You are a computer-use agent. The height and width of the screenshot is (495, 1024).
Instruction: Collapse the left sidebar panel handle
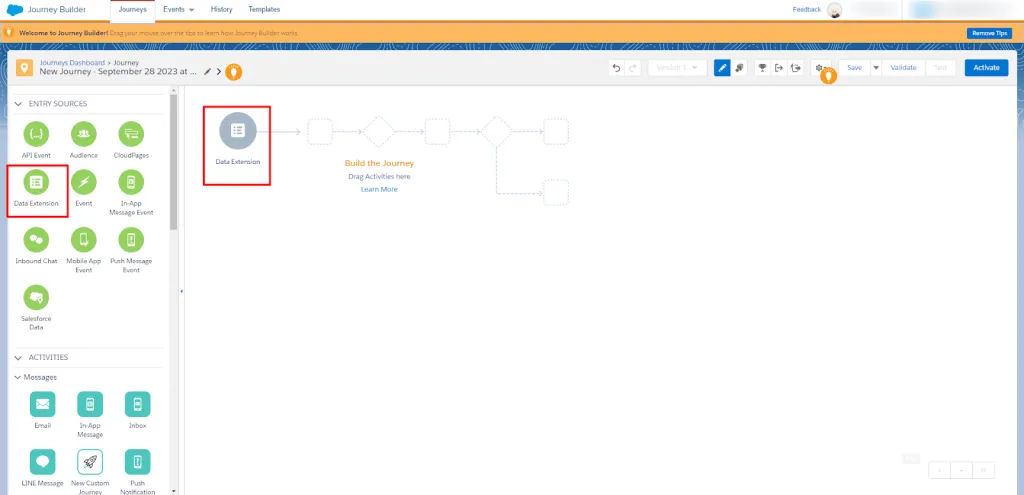181,292
